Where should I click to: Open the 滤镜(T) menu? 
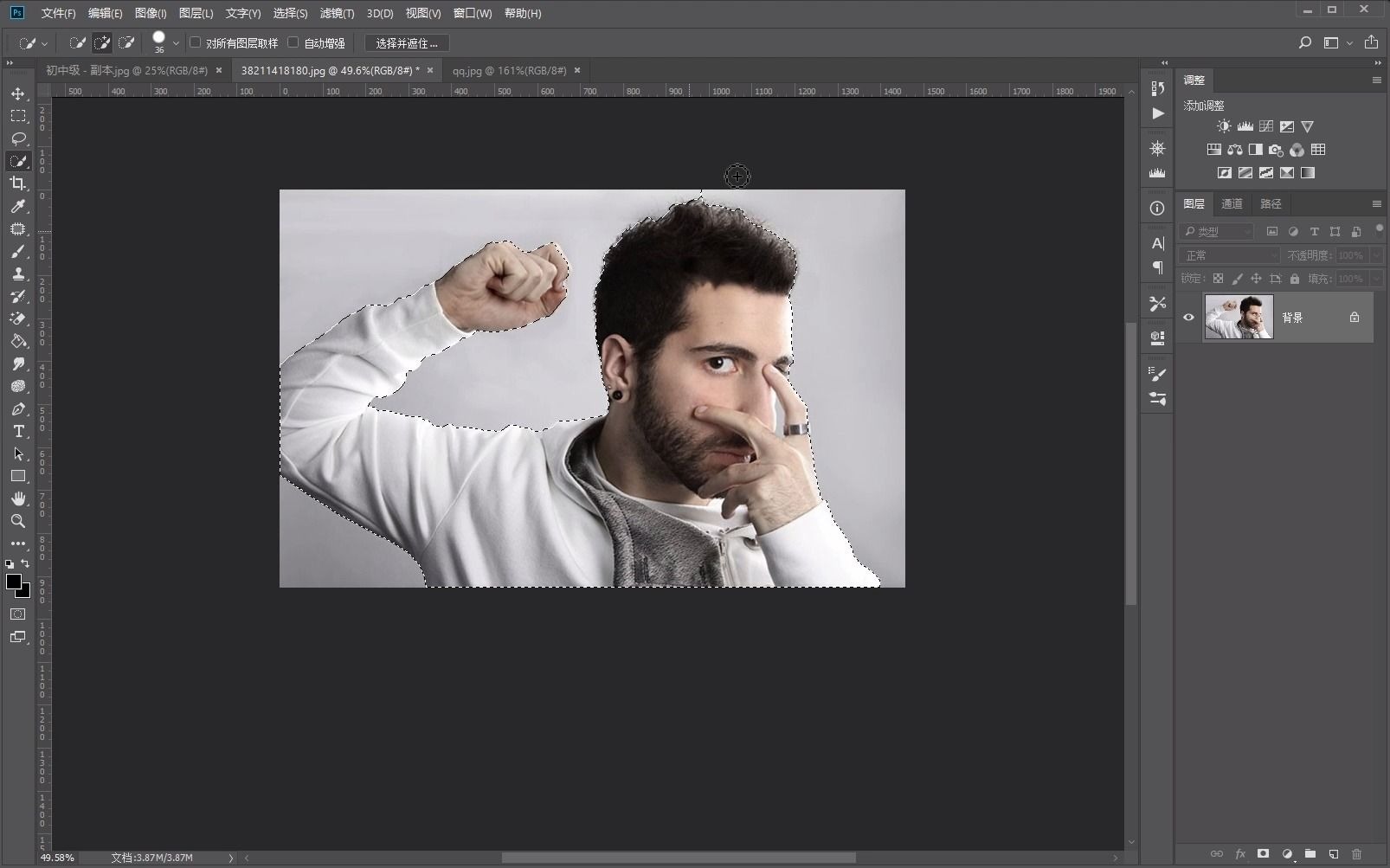click(x=337, y=13)
